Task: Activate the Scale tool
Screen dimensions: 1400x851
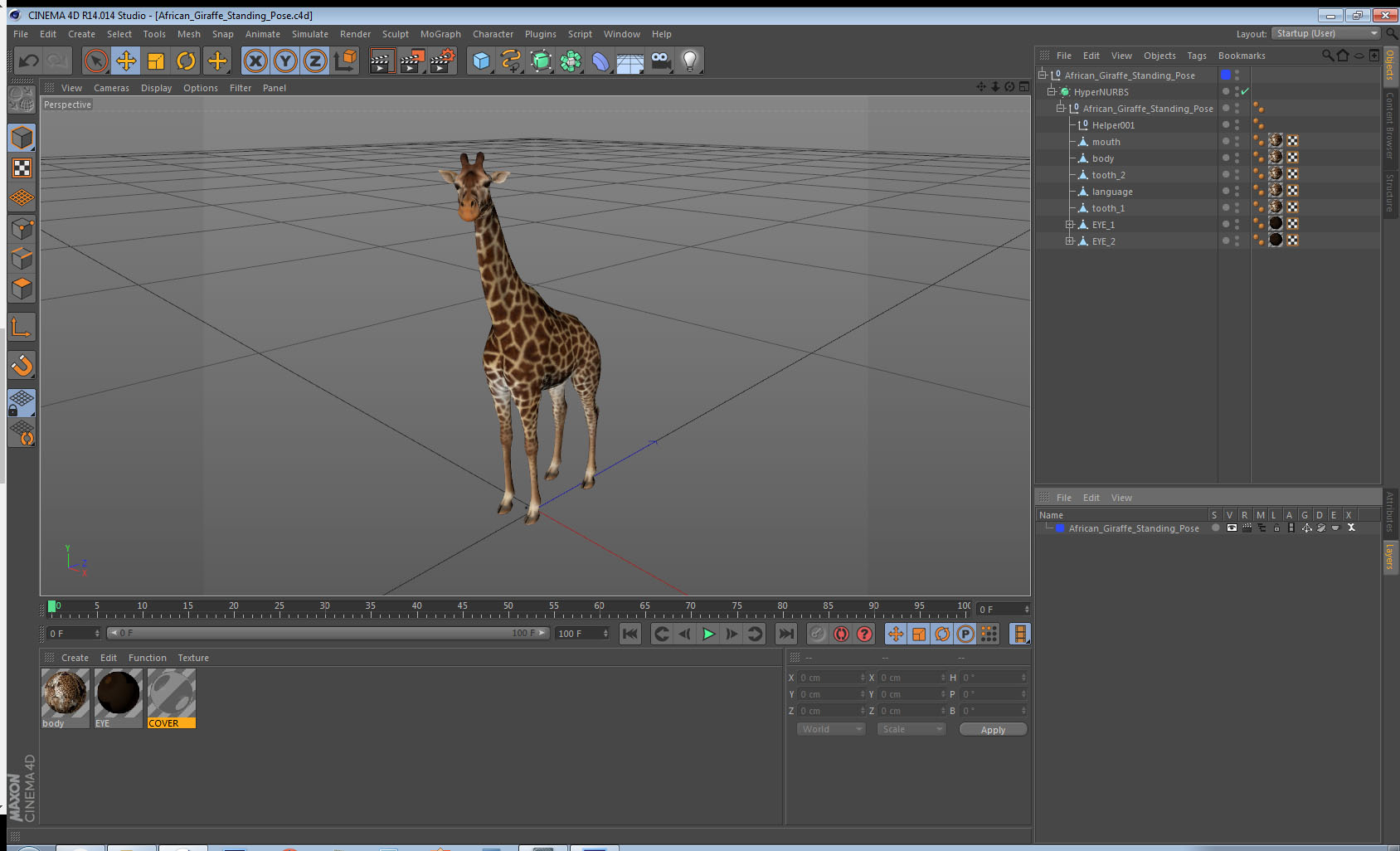Action: tap(156, 61)
